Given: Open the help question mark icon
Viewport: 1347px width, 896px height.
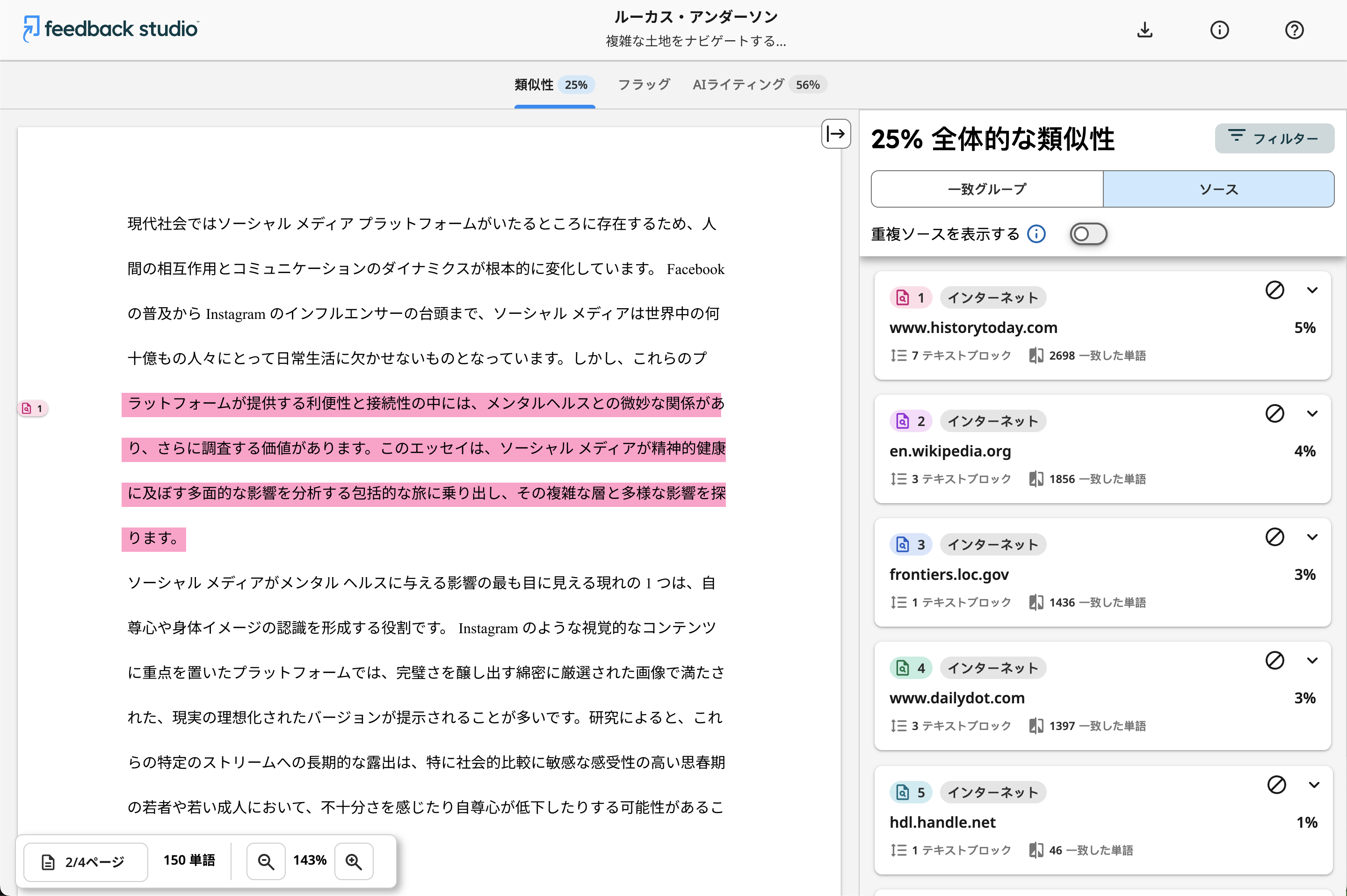Looking at the screenshot, I should (x=1294, y=30).
